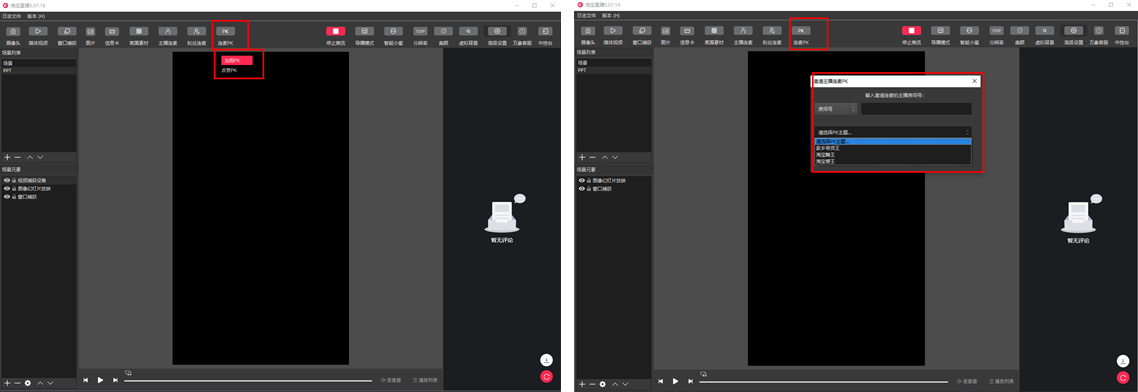Start 粉丝连麦 in left window

pyautogui.click(x=197, y=35)
